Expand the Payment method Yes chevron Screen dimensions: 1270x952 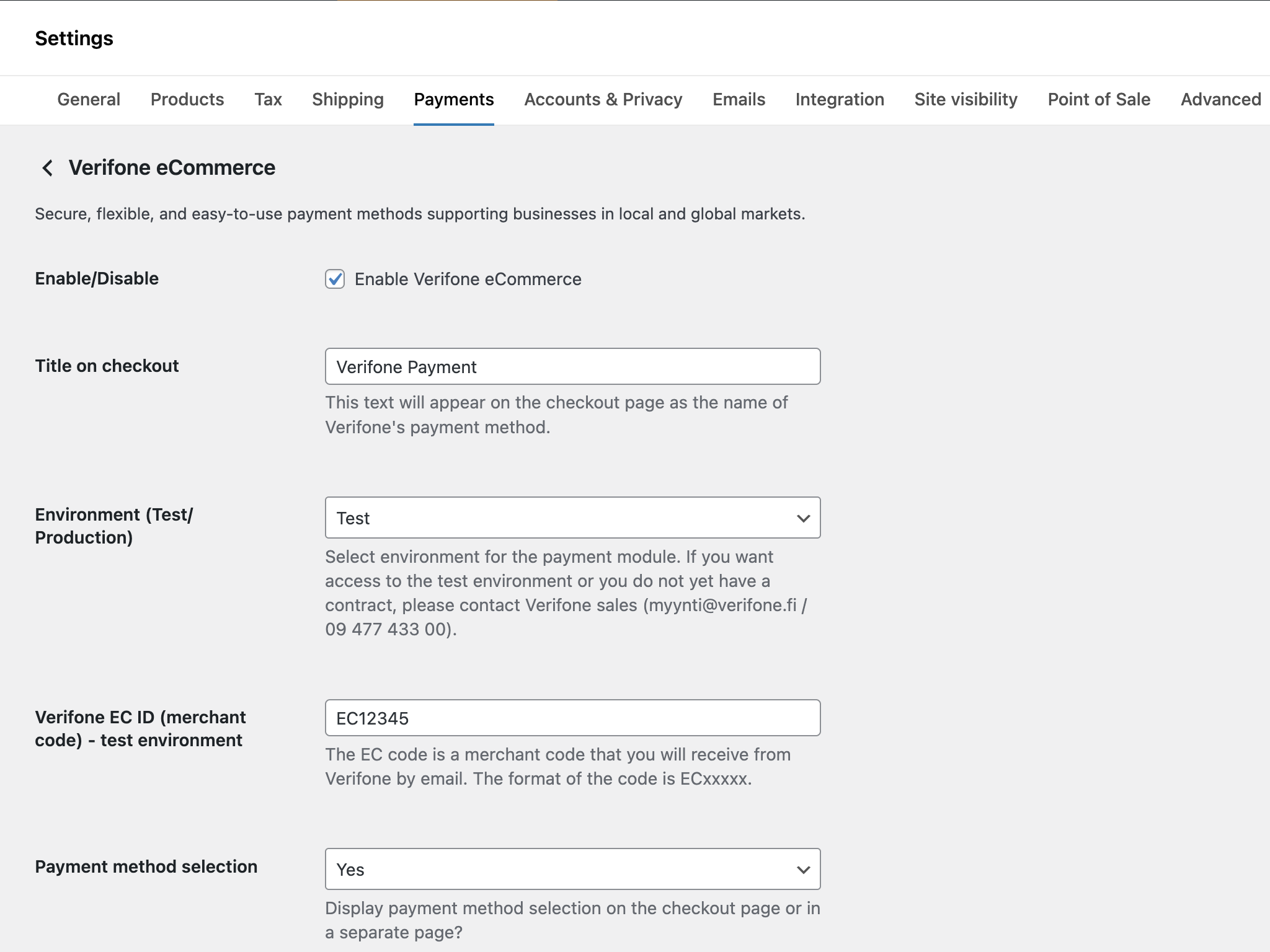pyautogui.click(x=803, y=869)
